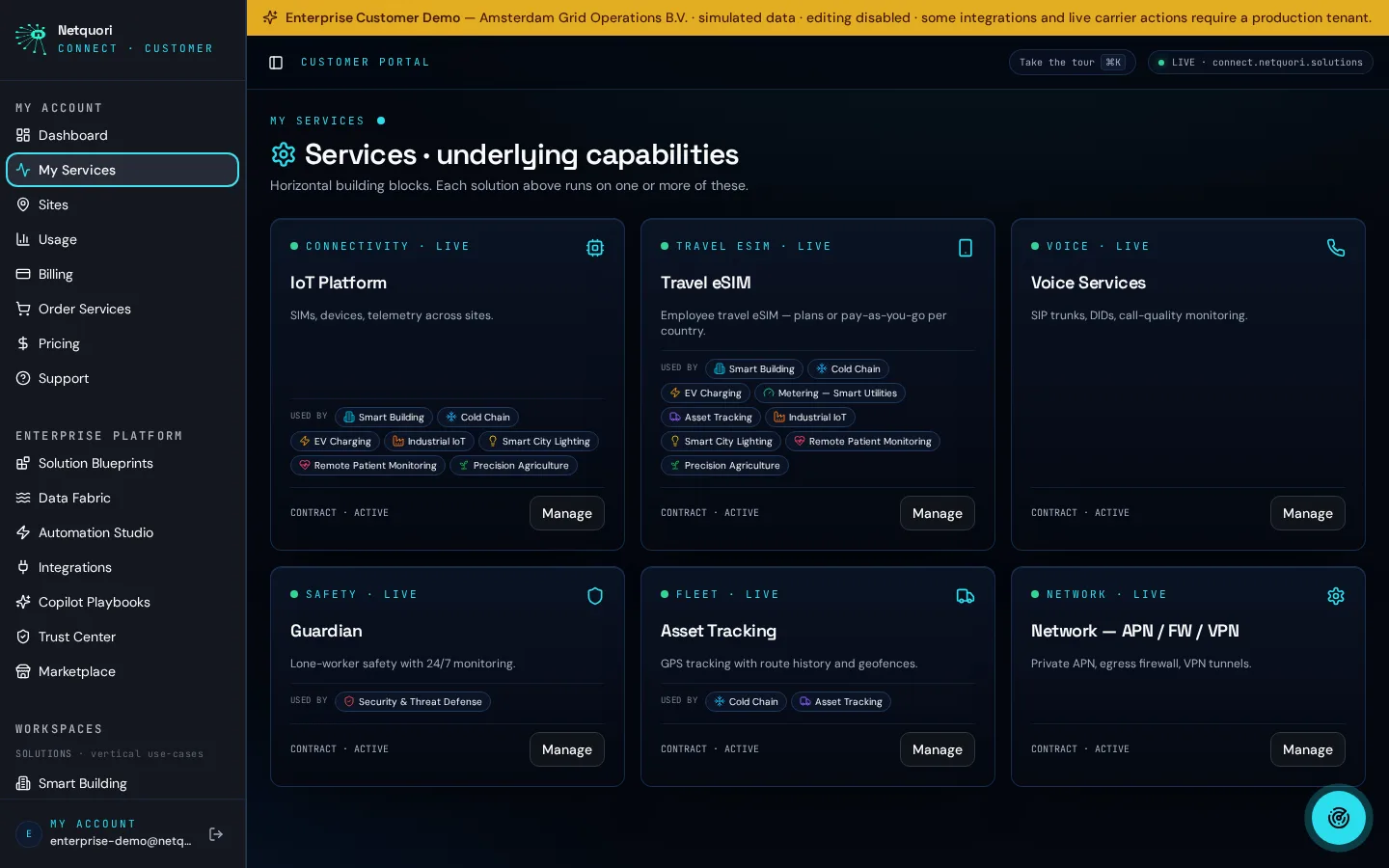The height and width of the screenshot is (868, 1389).
Task: Click Manage on Voice Services card
Action: (1308, 513)
